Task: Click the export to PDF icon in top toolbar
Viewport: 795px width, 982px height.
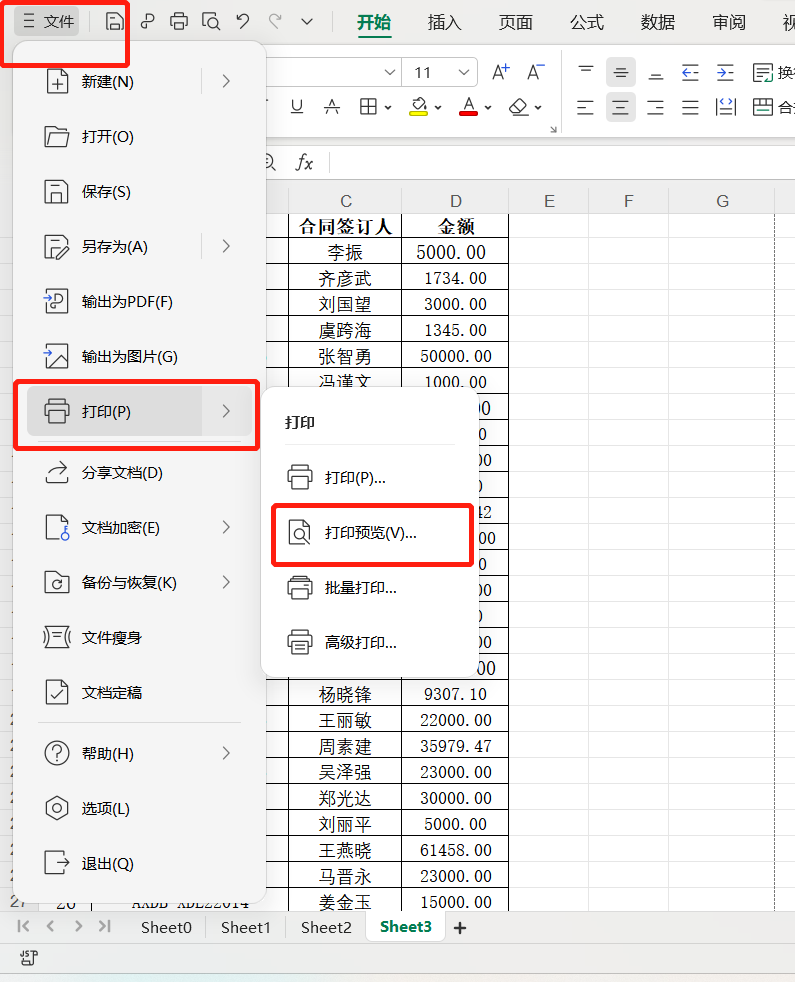Action: (x=147, y=21)
